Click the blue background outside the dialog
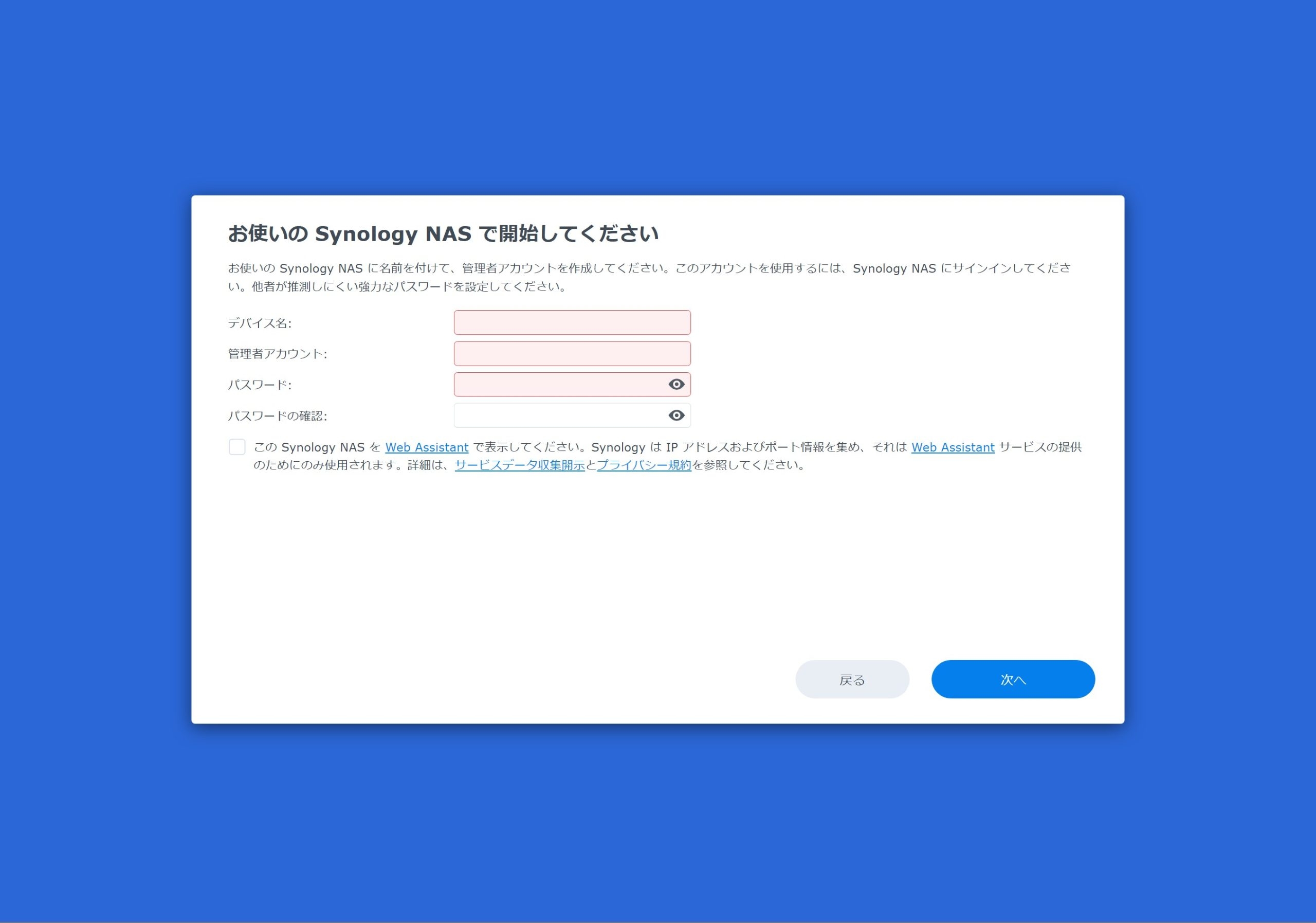The height and width of the screenshot is (923, 1316). pos(658,98)
